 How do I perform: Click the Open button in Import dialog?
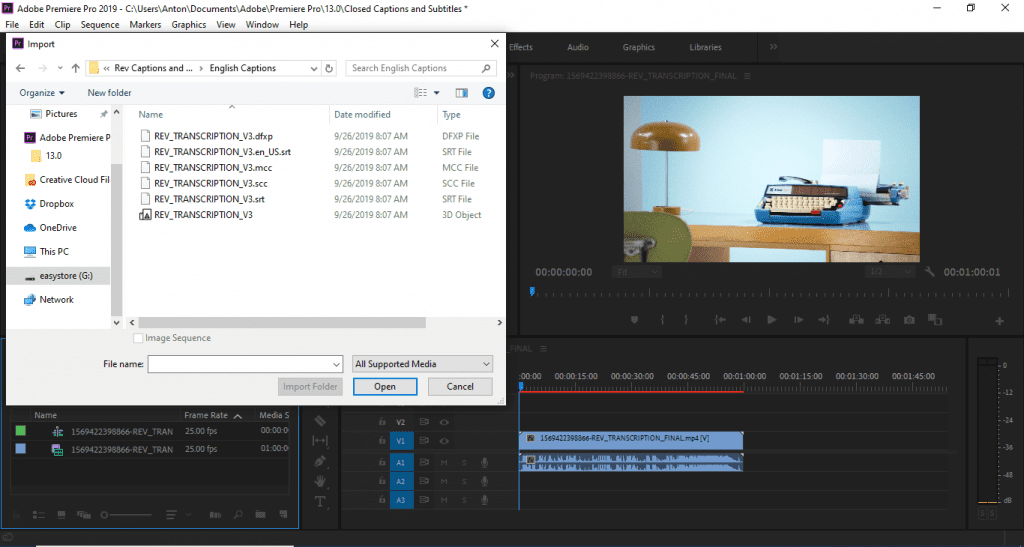tap(385, 386)
